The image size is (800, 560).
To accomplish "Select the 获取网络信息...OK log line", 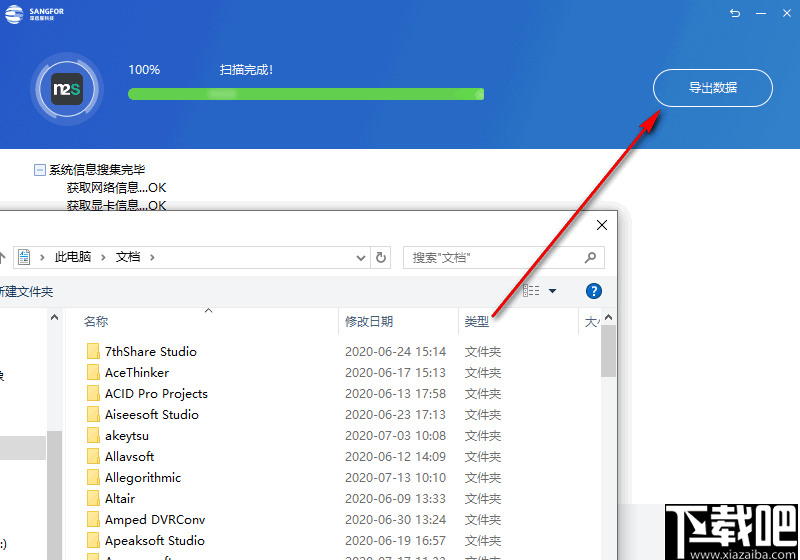I will [116, 188].
